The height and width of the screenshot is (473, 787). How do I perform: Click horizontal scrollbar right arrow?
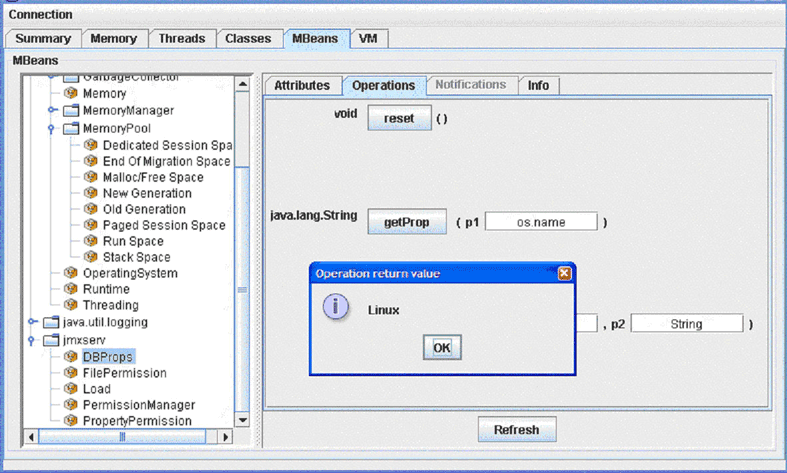tap(225, 437)
